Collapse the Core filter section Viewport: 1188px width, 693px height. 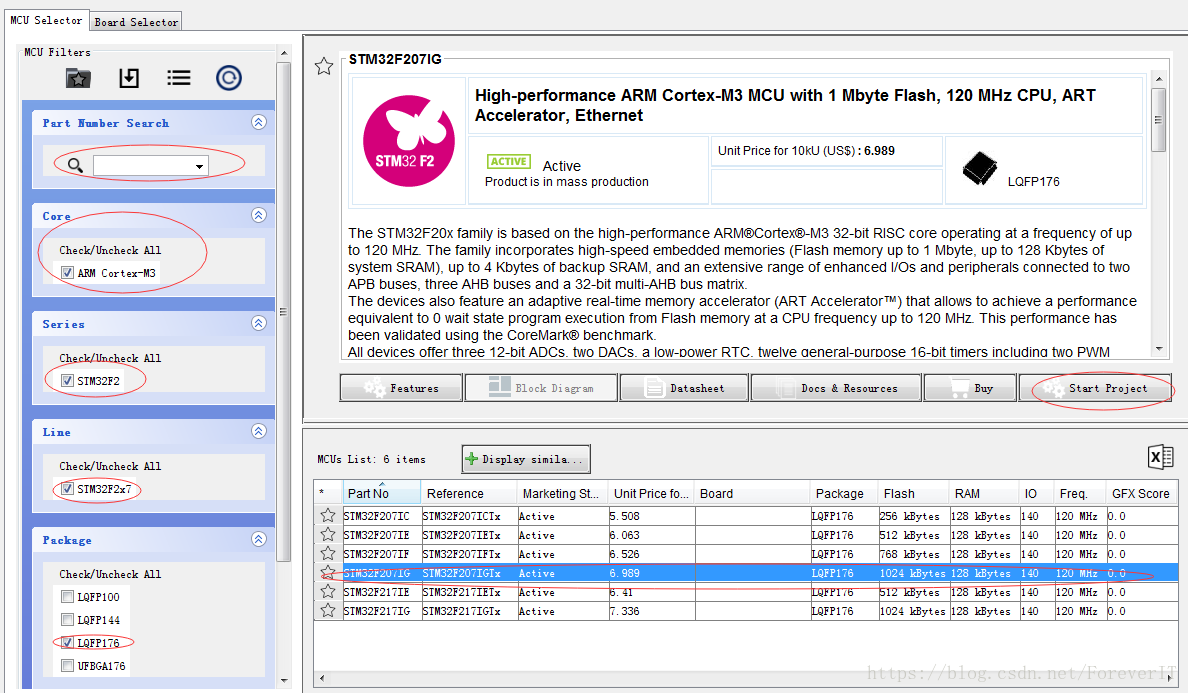258,215
